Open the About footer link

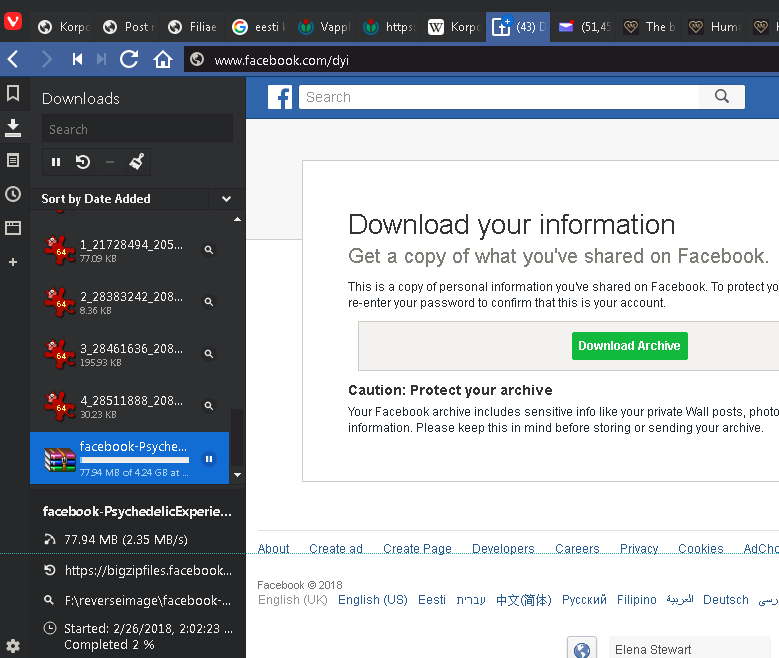(x=273, y=548)
